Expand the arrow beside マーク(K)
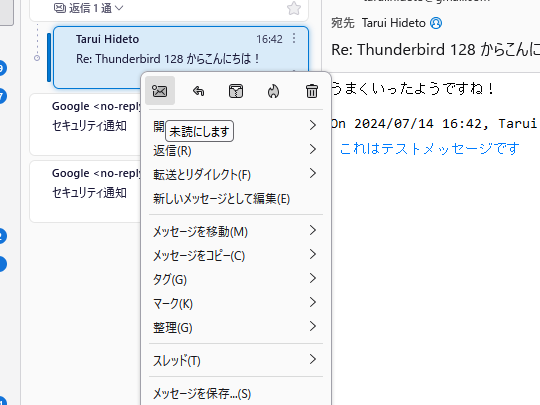Image resolution: width=540 pixels, height=405 pixels. coord(313,302)
